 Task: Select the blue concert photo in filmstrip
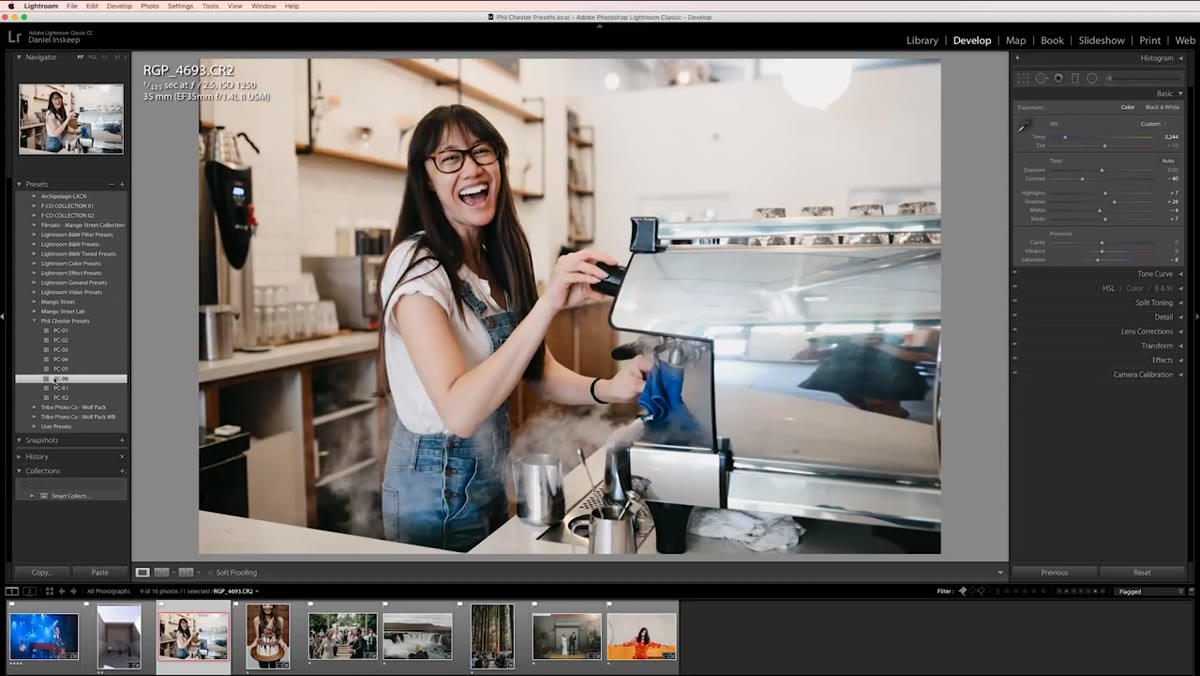[44, 636]
